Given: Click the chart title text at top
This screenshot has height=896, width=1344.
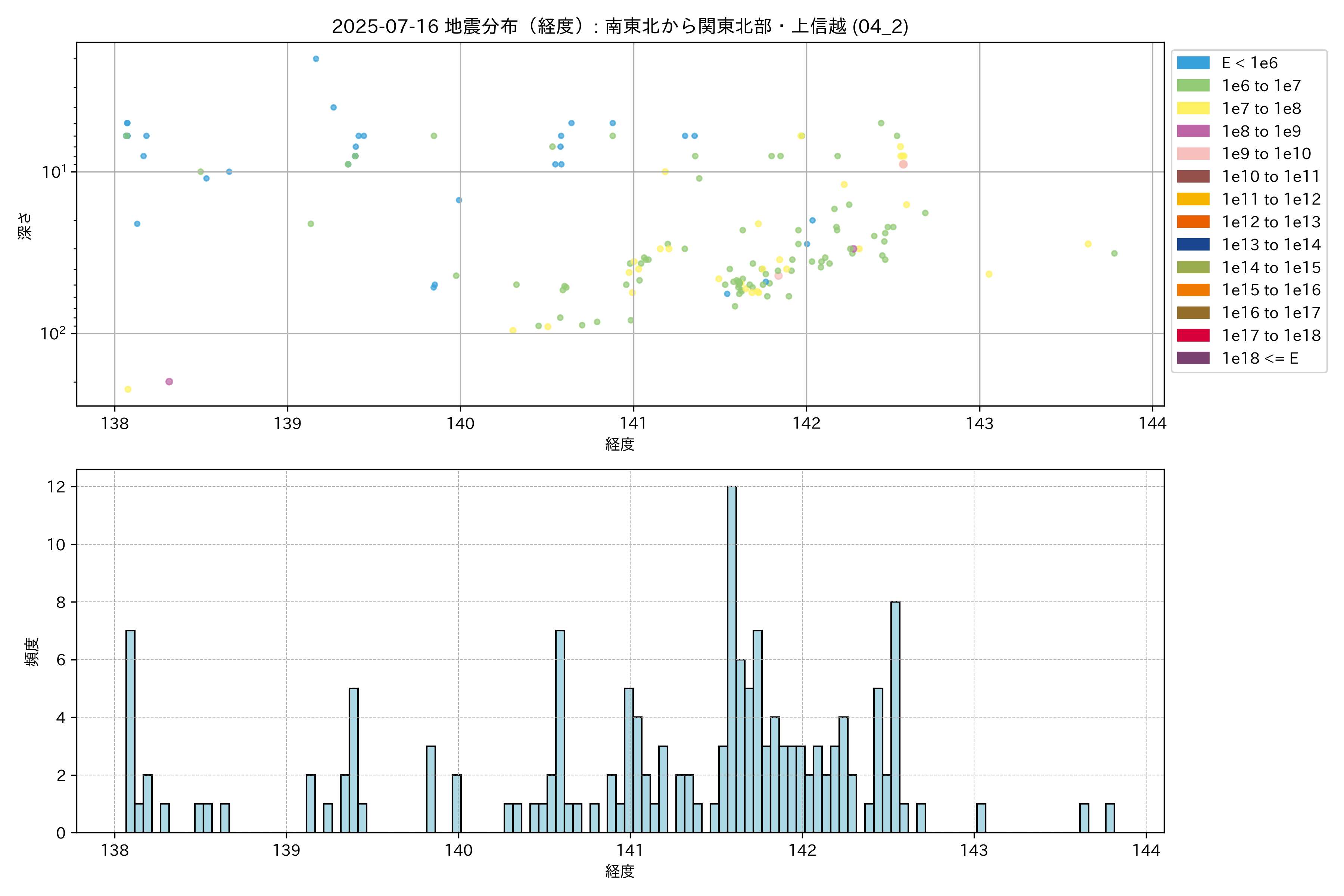Looking at the screenshot, I should [x=620, y=26].
